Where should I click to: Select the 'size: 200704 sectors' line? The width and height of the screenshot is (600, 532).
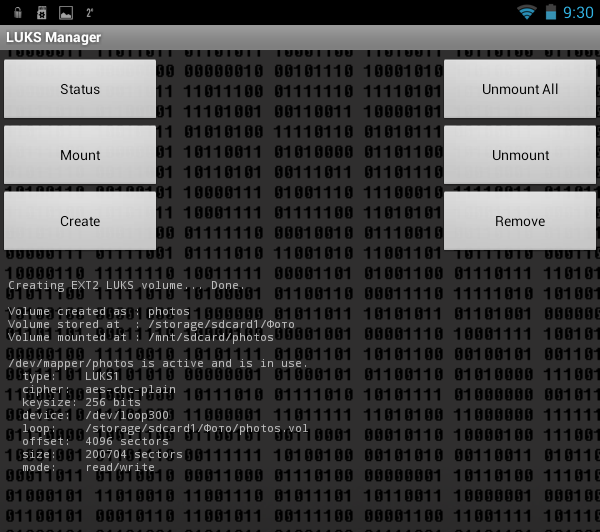click(x=102, y=455)
